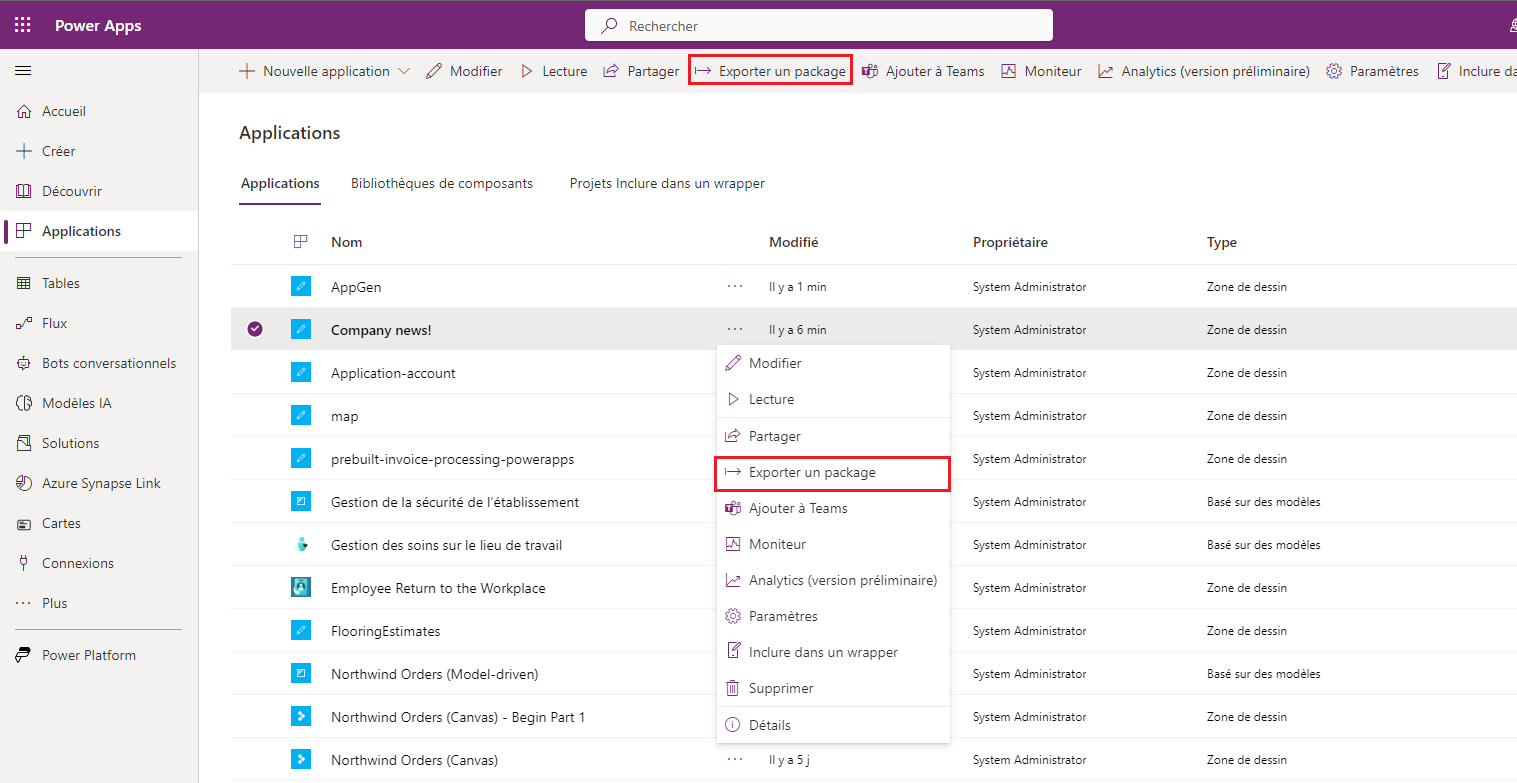
Task: Click the Rechercher search field
Action: [x=818, y=26]
